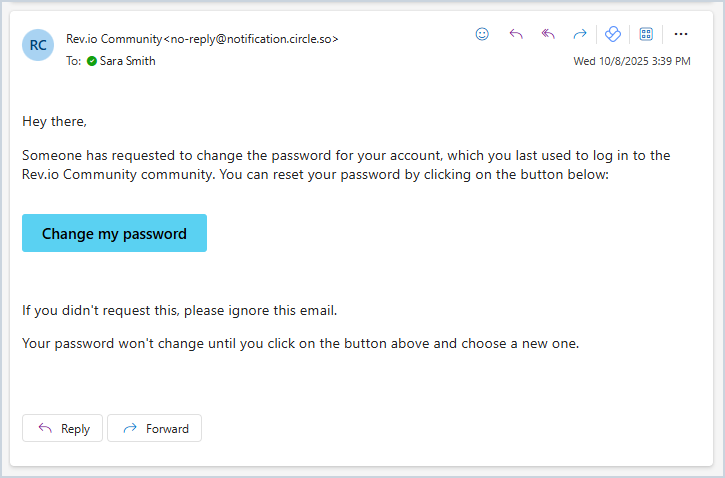Open the Apps grid icon

tap(646, 34)
